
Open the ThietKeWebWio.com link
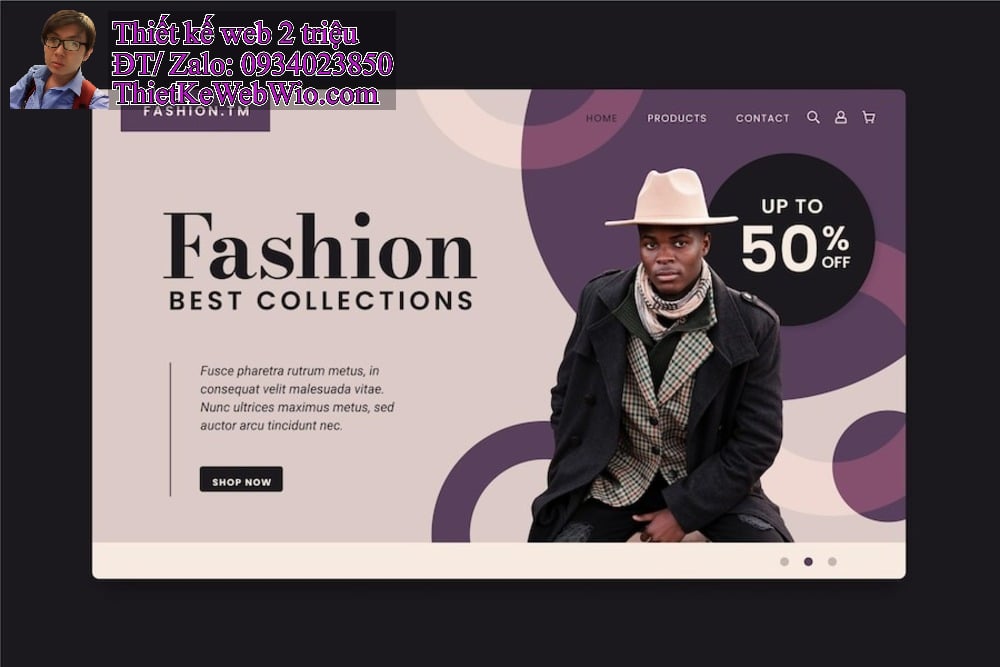(246, 94)
